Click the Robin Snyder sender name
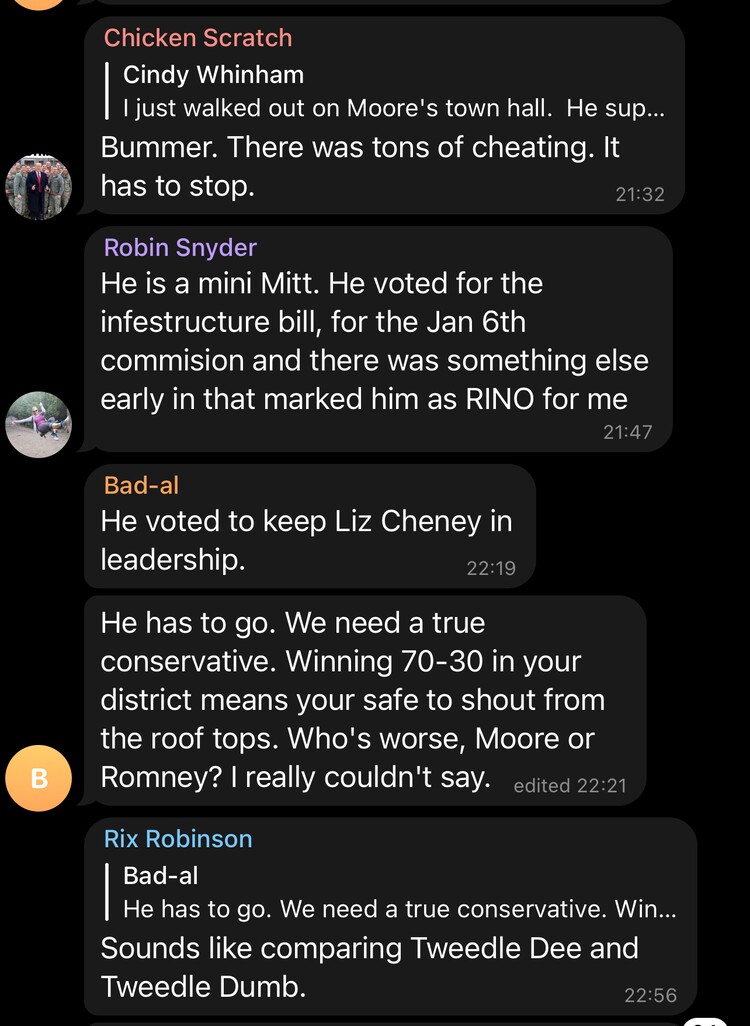Screen dimensions: 750x1026 (180, 247)
